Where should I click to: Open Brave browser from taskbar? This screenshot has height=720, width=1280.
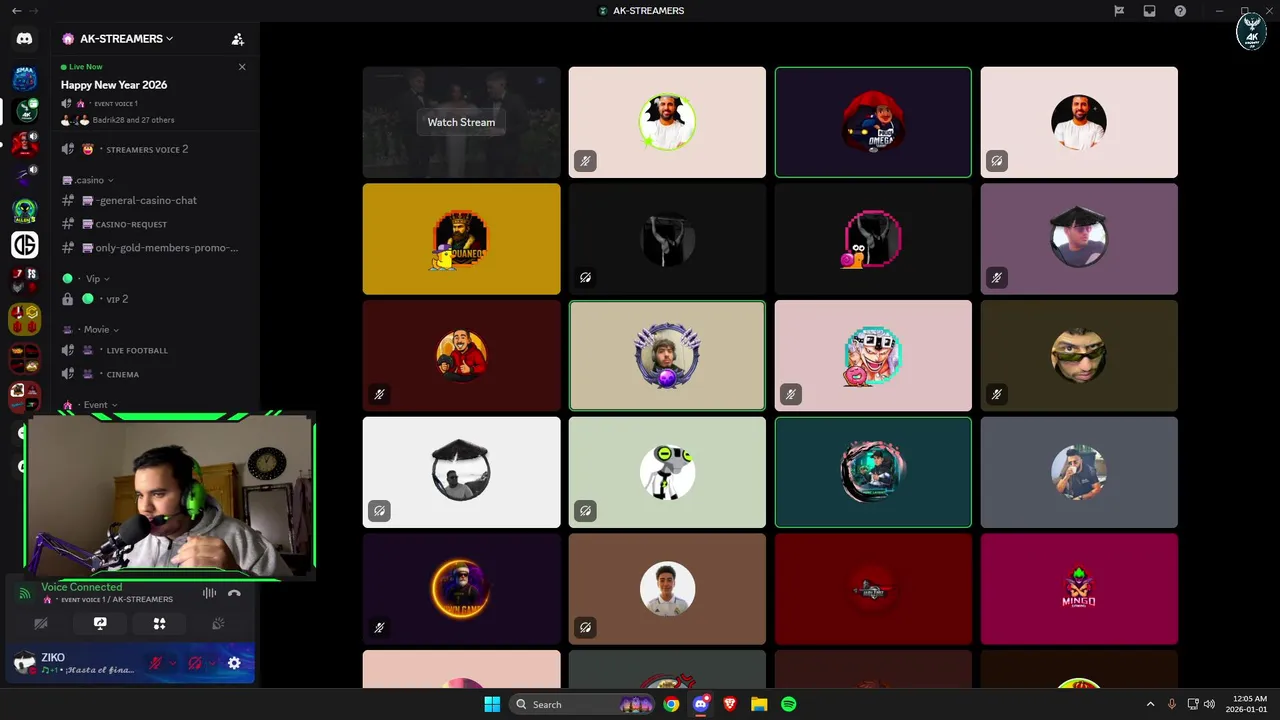(x=730, y=704)
